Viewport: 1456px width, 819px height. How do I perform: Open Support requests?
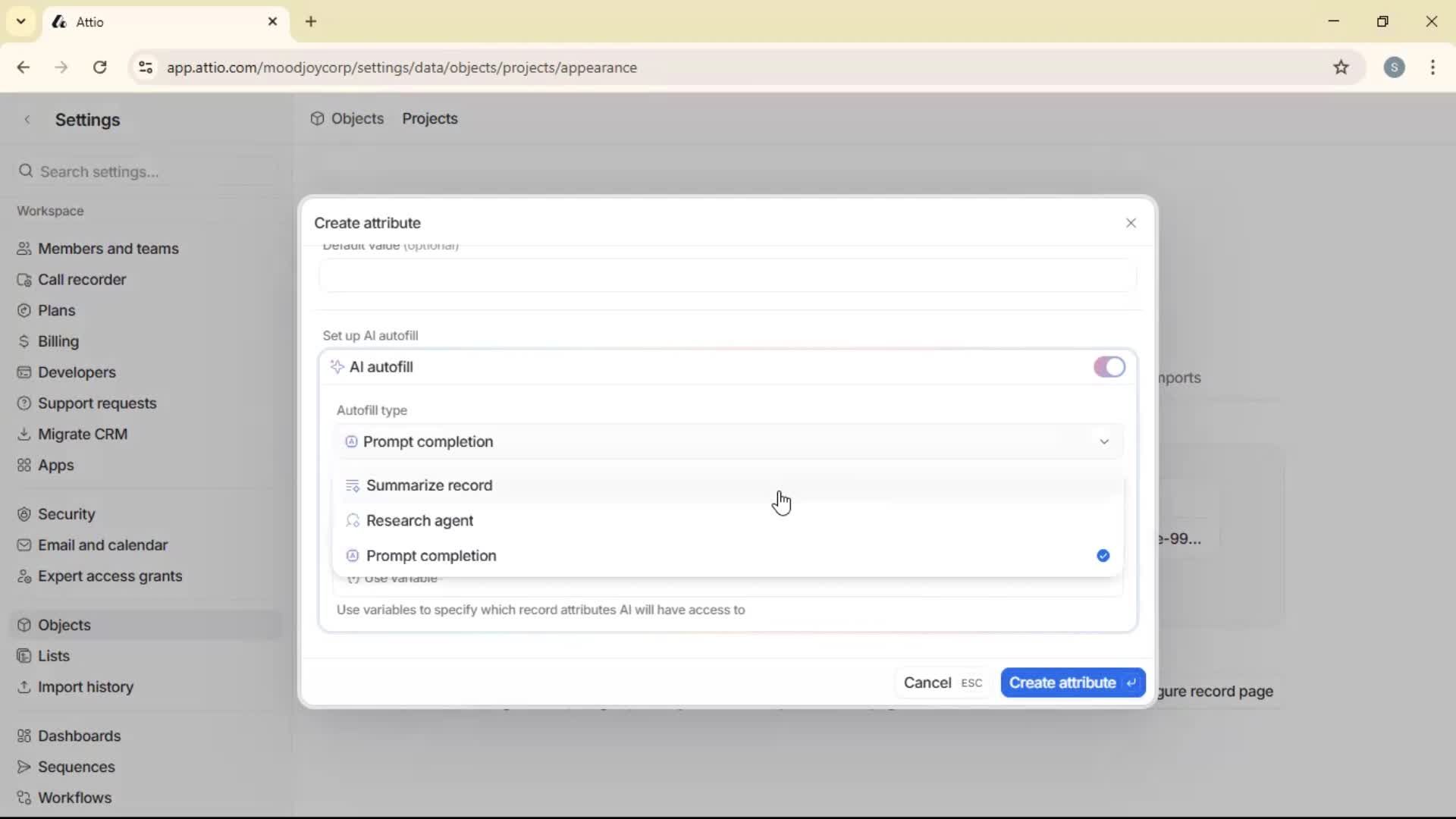[97, 403]
